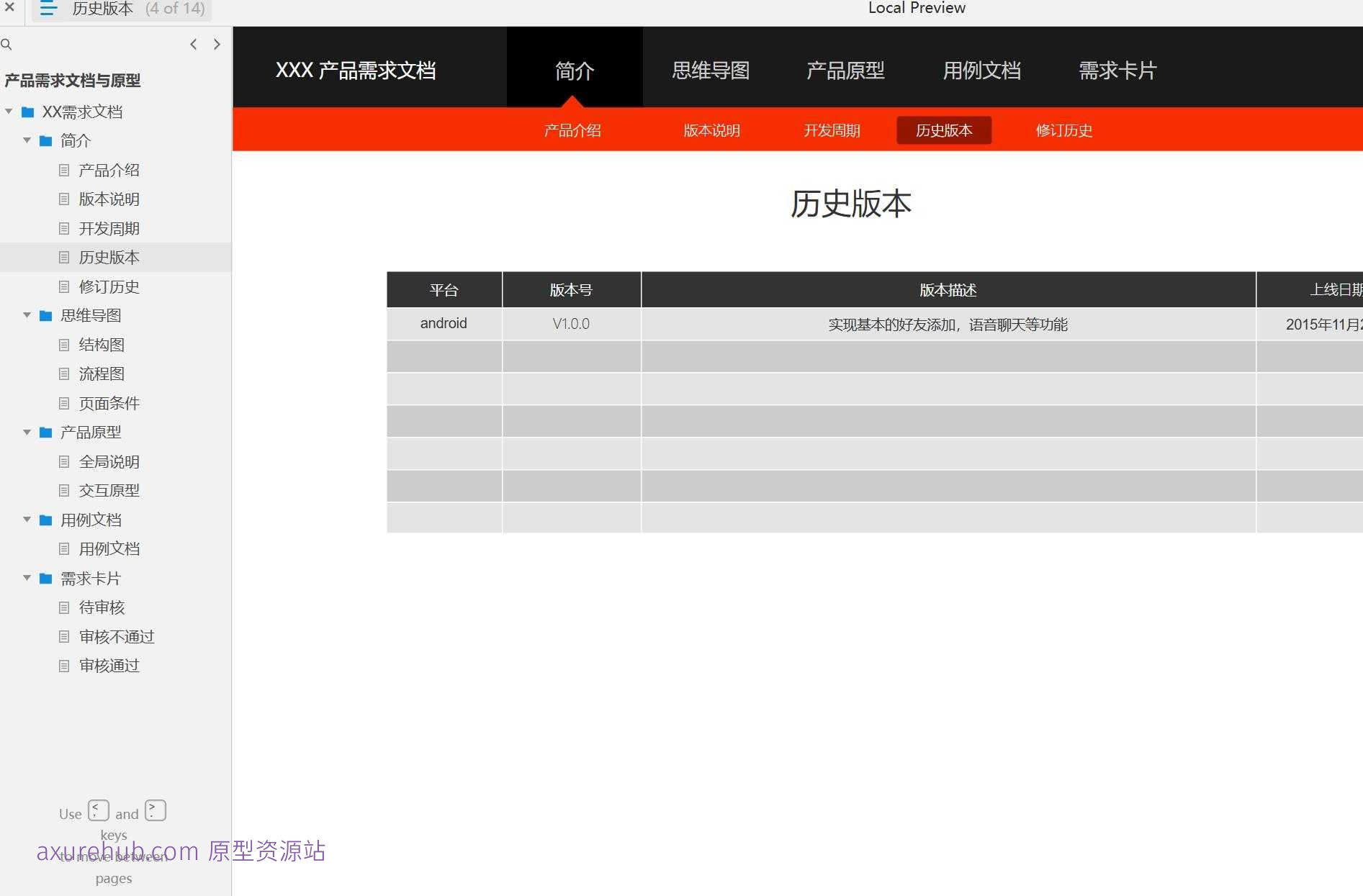Click the document icon beside 流程图
This screenshot has height=896, width=1363.
pos(63,374)
